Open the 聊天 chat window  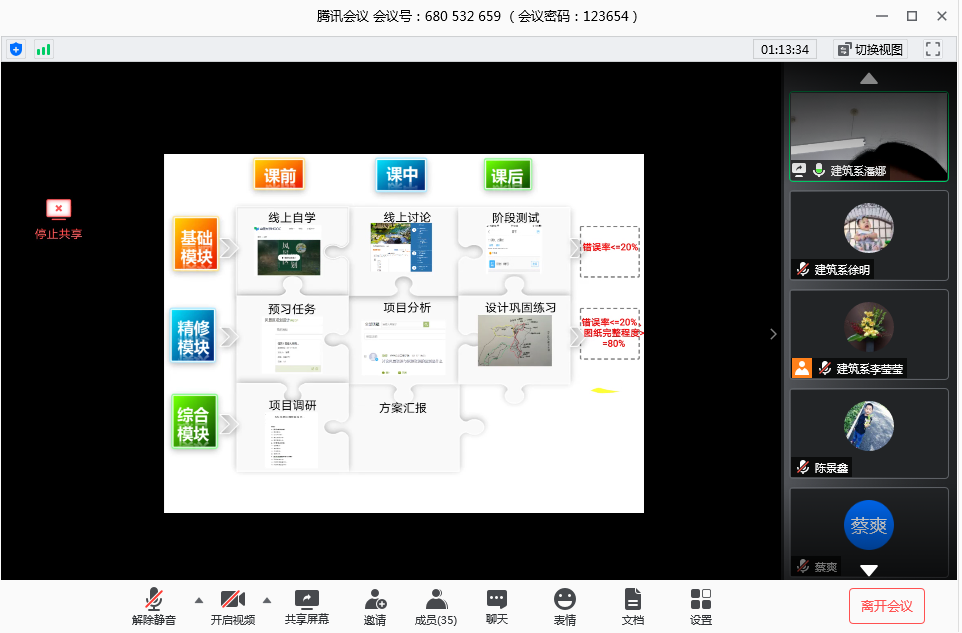click(x=497, y=606)
